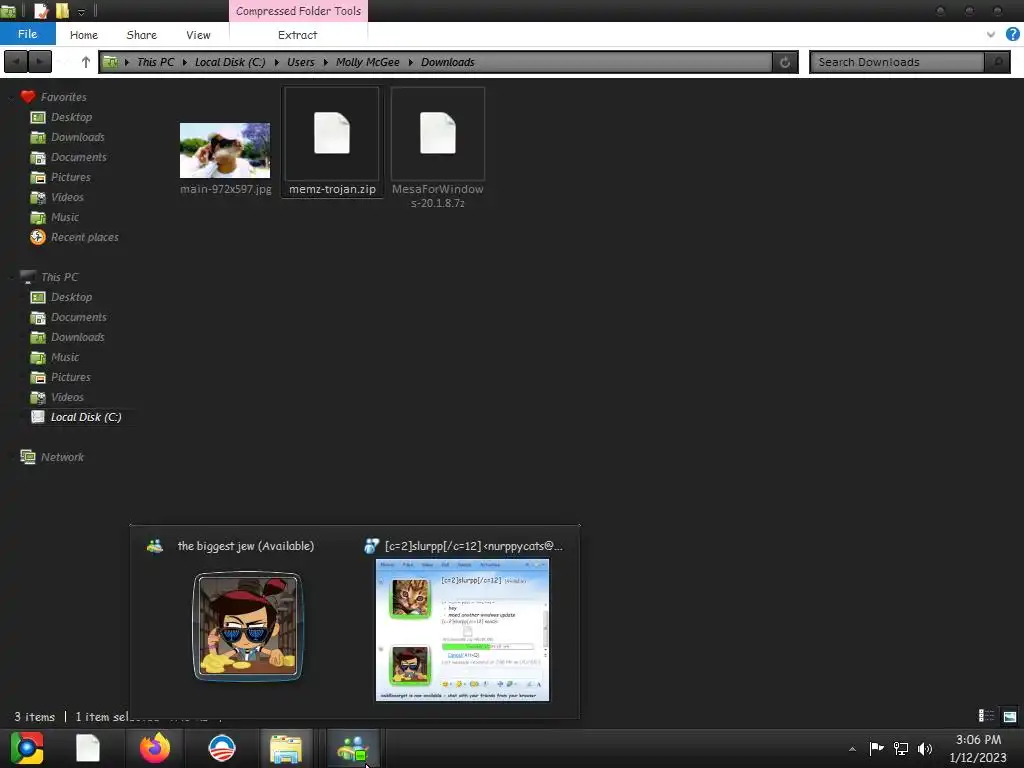Open the Extract ribbon tab
Screen dimensions: 1024x768
(298, 35)
